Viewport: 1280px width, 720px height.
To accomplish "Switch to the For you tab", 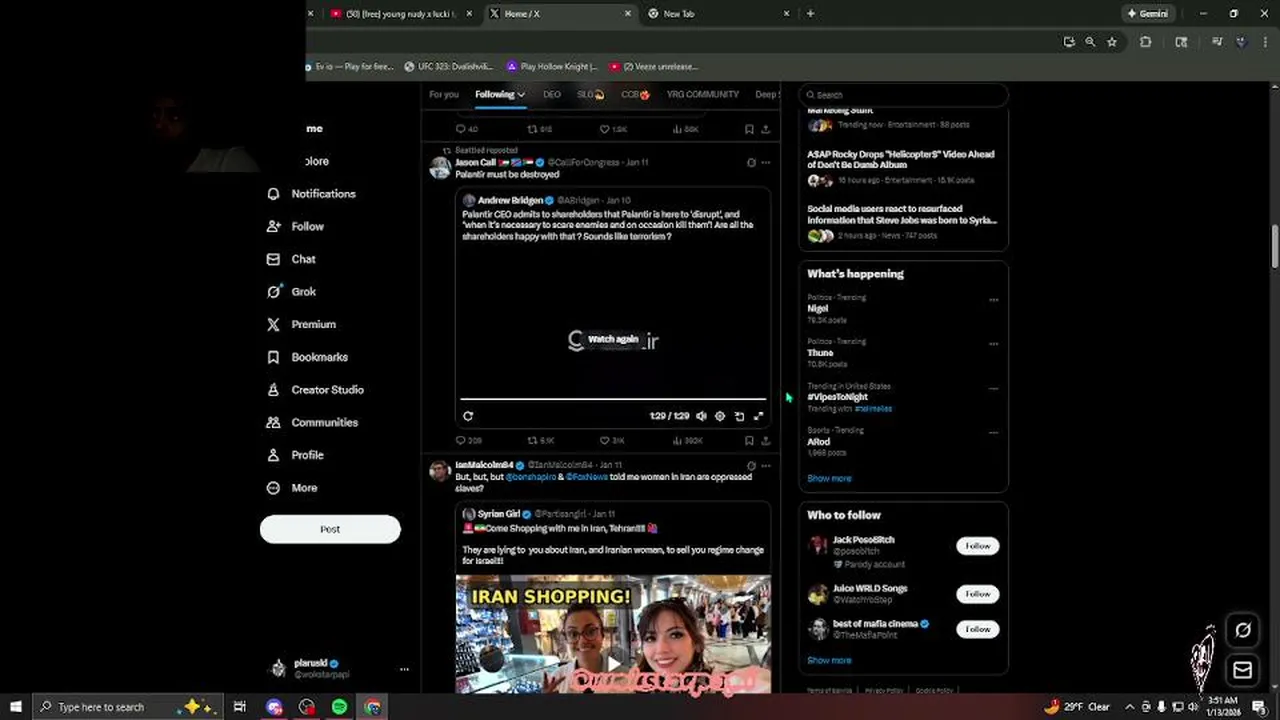I will click(x=444, y=95).
